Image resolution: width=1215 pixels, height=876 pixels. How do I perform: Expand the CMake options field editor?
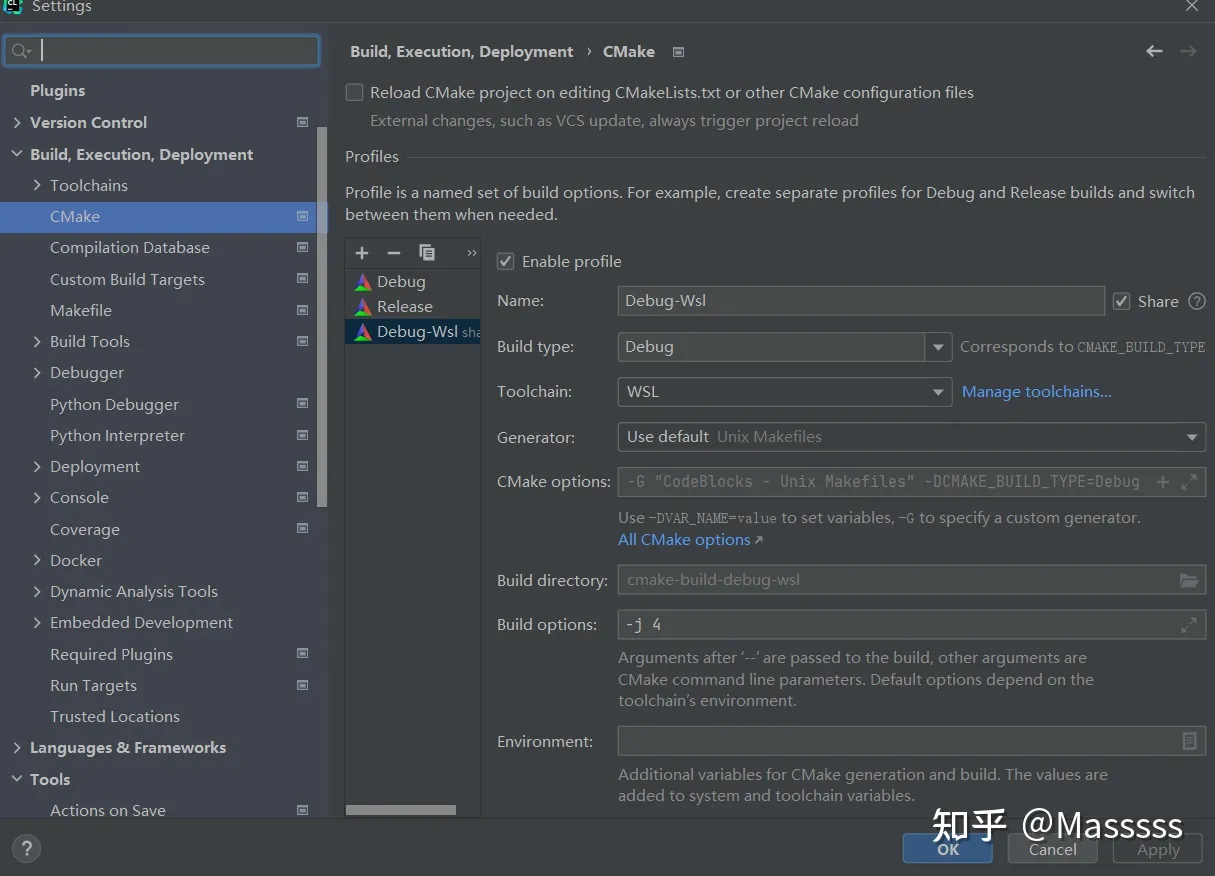tap(1189, 482)
